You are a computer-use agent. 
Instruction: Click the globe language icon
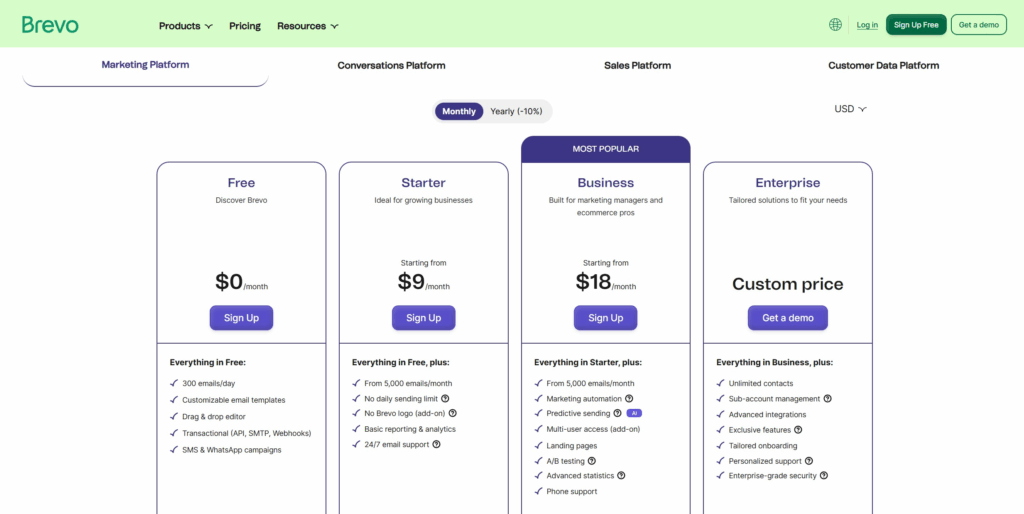pyautogui.click(x=835, y=25)
